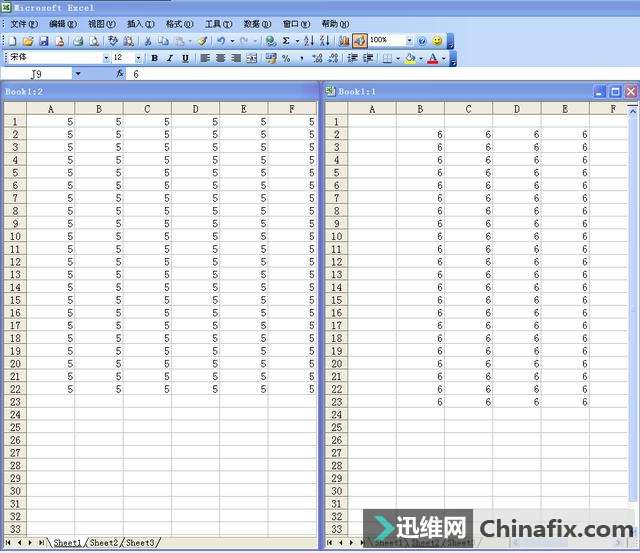
Task: Click the Cut scissors icon
Action: 148,41
